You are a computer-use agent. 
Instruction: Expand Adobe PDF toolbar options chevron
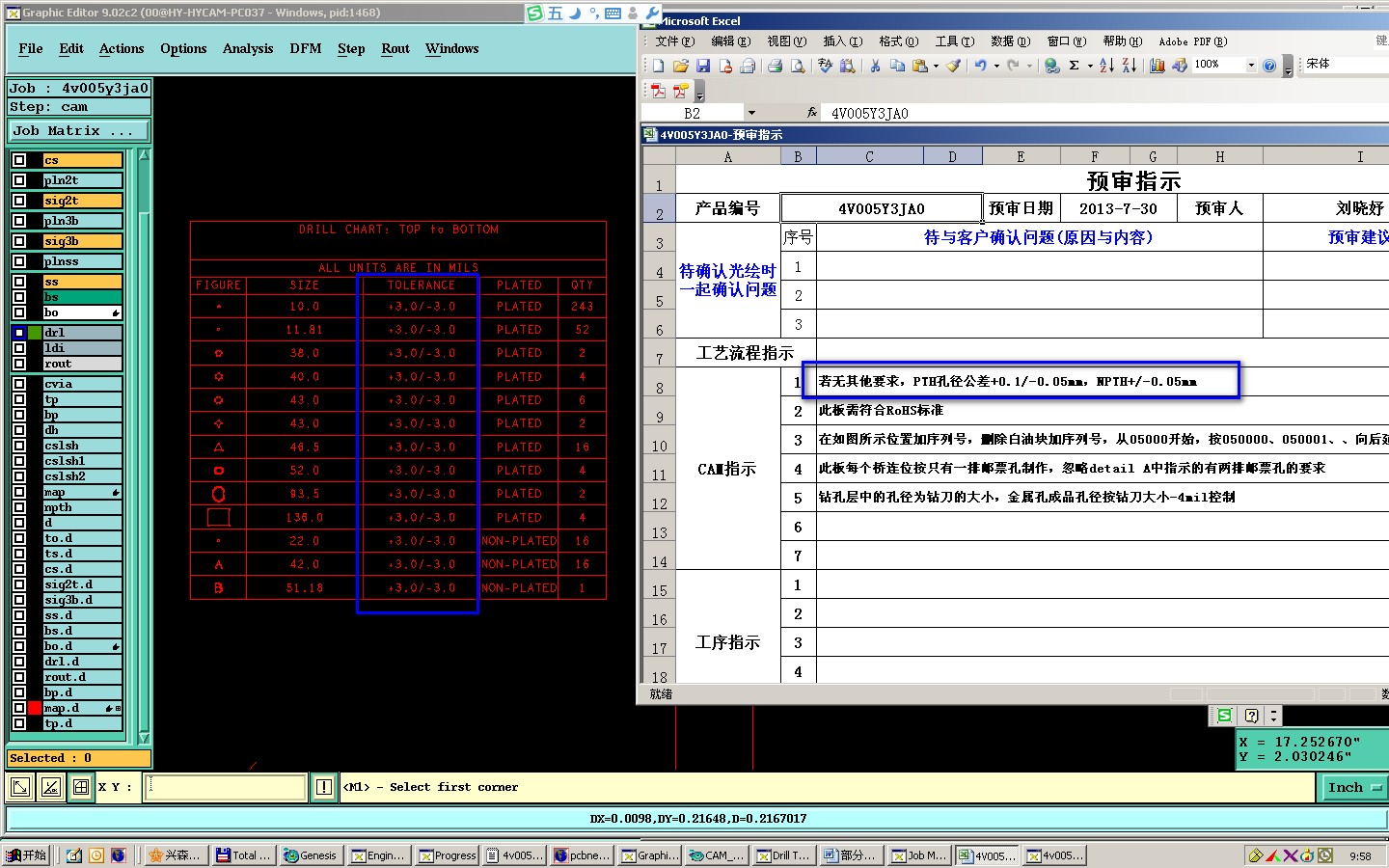click(x=699, y=93)
